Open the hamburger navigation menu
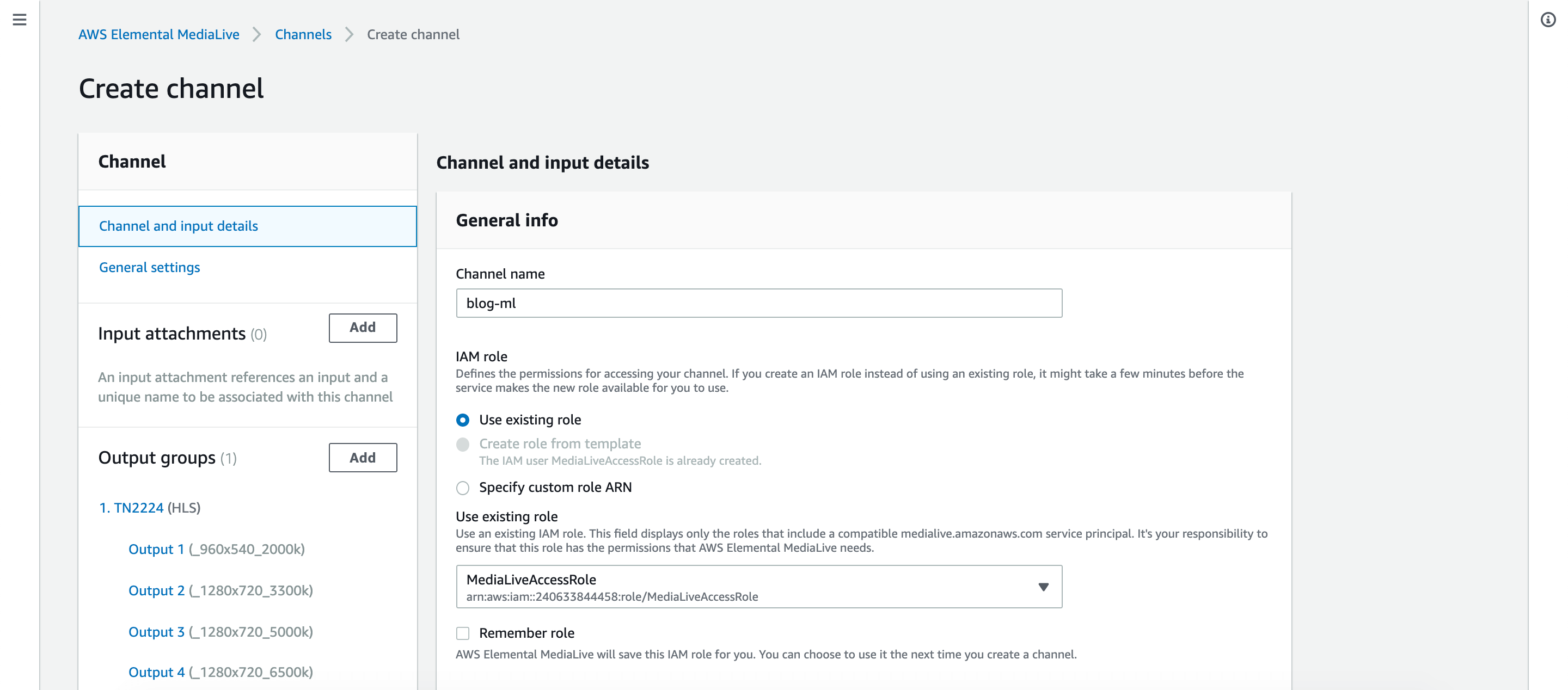Viewport: 1568px width, 690px height. tap(20, 20)
